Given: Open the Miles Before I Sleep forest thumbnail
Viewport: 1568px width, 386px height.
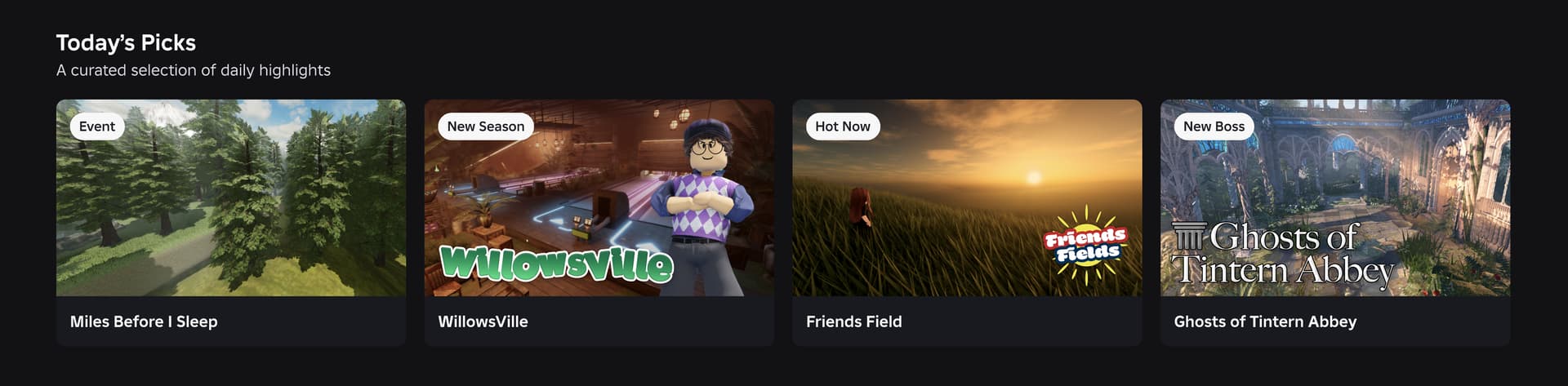Looking at the screenshot, I should click(x=231, y=197).
